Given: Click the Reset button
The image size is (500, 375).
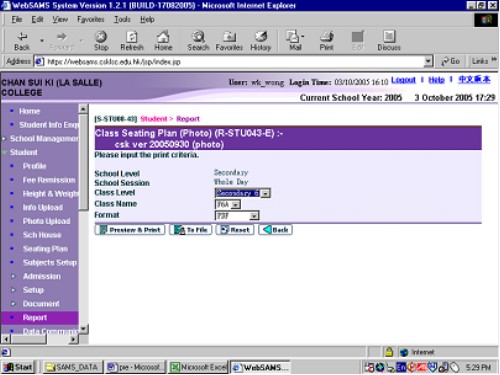Looking at the screenshot, I should point(235,230).
